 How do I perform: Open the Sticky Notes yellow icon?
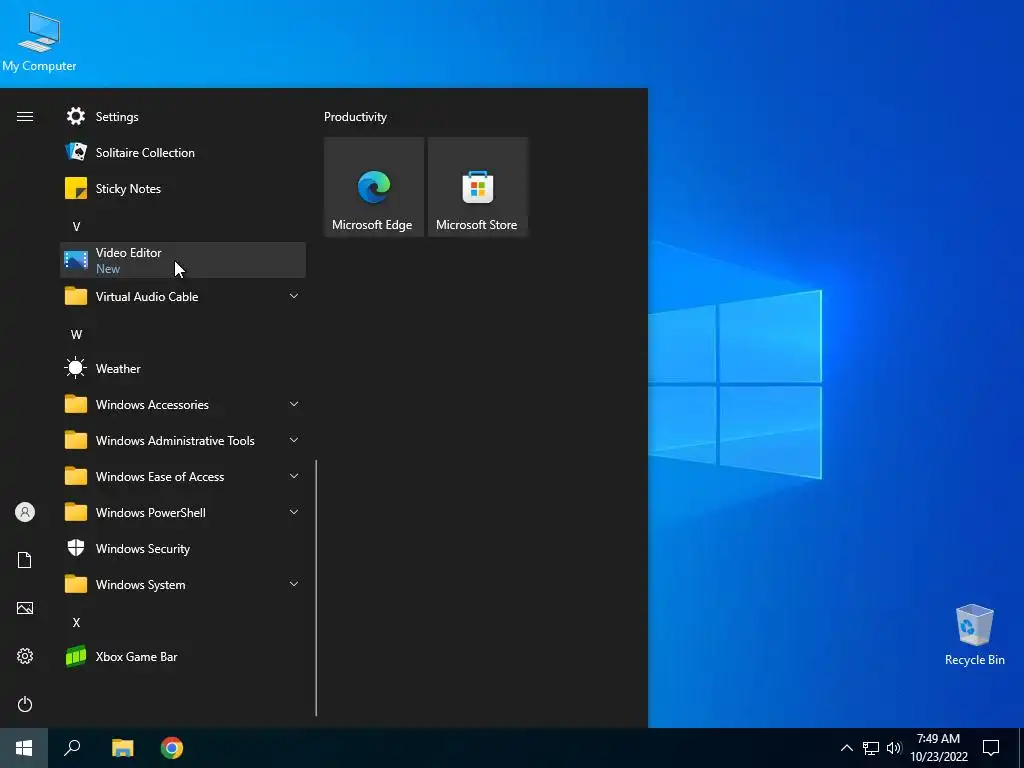pyautogui.click(x=76, y=188)
